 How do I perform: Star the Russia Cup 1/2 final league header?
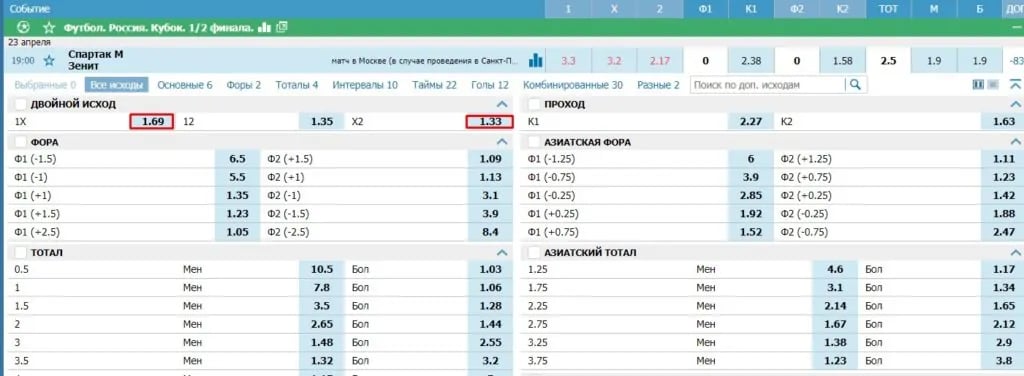click(49, 27)
